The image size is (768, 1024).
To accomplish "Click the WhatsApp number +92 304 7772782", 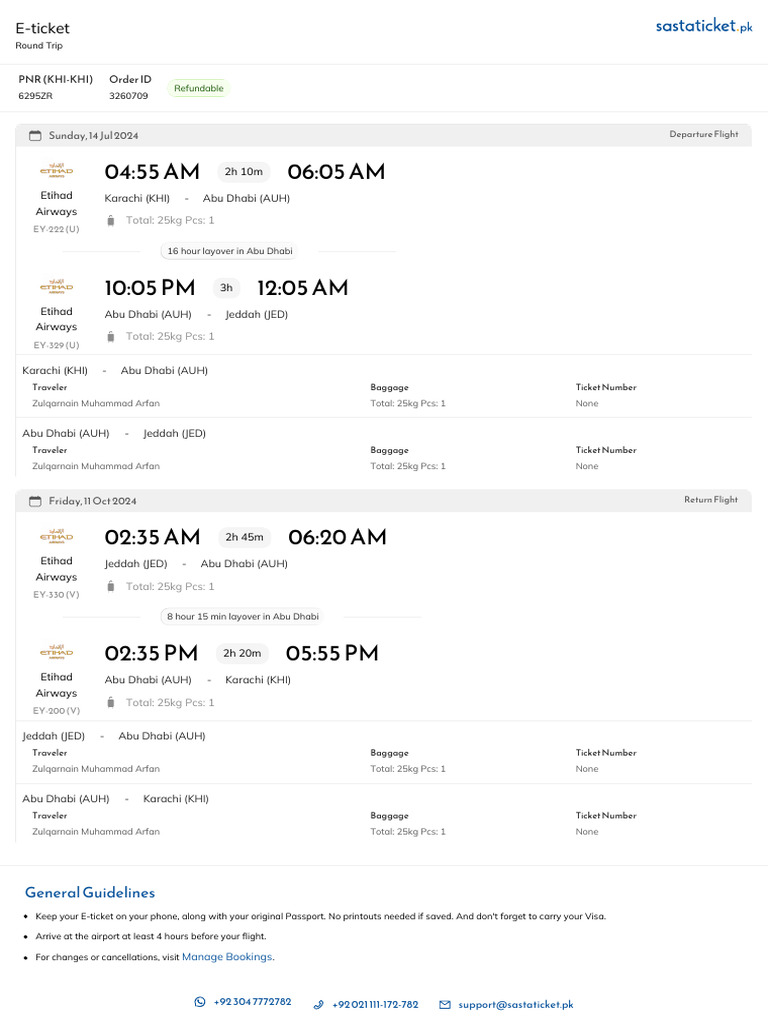I will point(252,1002).
